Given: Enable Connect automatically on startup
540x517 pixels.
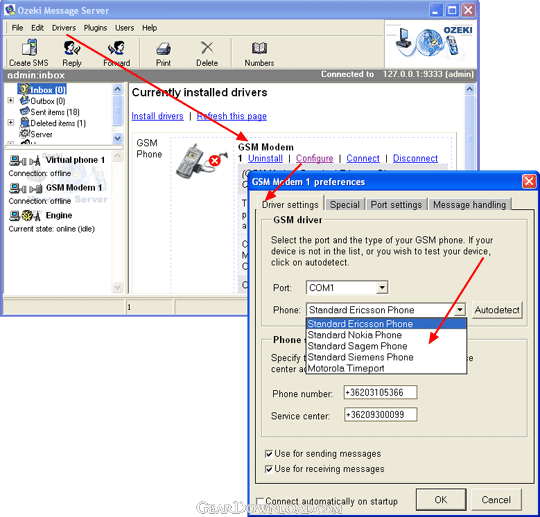Looking at the screenshot, I should (261, 501).
